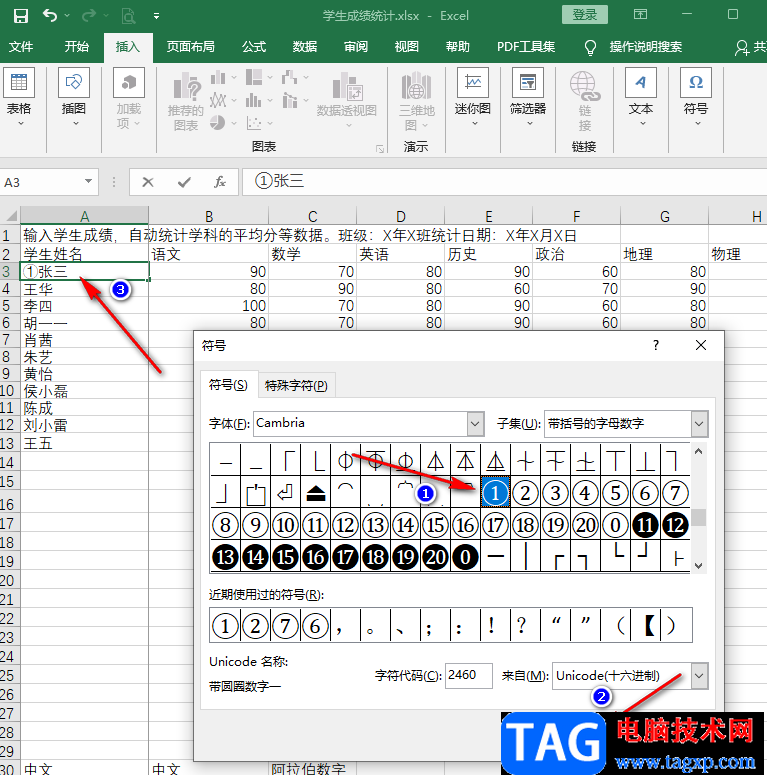Switch to the 开始 (Home) tab
The height and width of the screenshot is (775, 767).
tap(77, 47)
